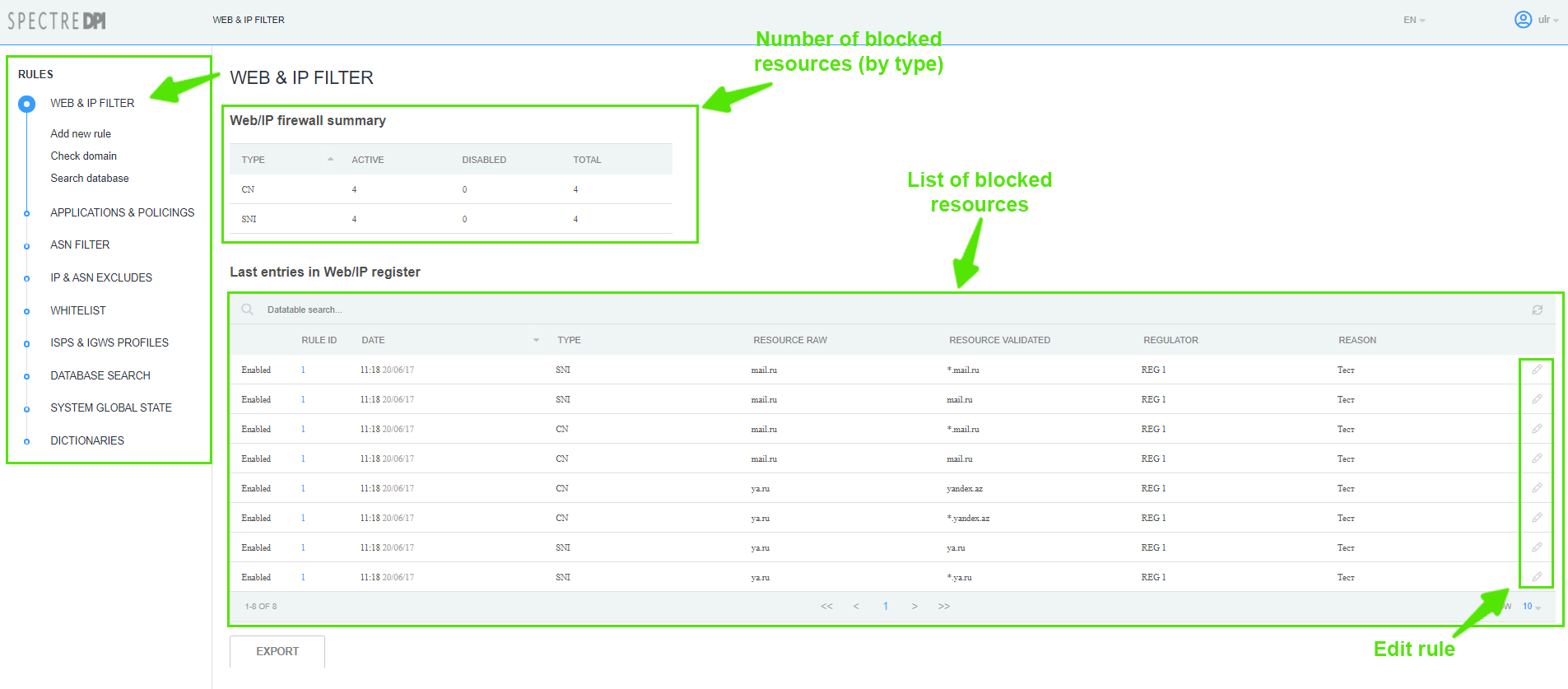Go to the next page arrow
This screenshot has height=689, width=1568.
tap(914, 607)
